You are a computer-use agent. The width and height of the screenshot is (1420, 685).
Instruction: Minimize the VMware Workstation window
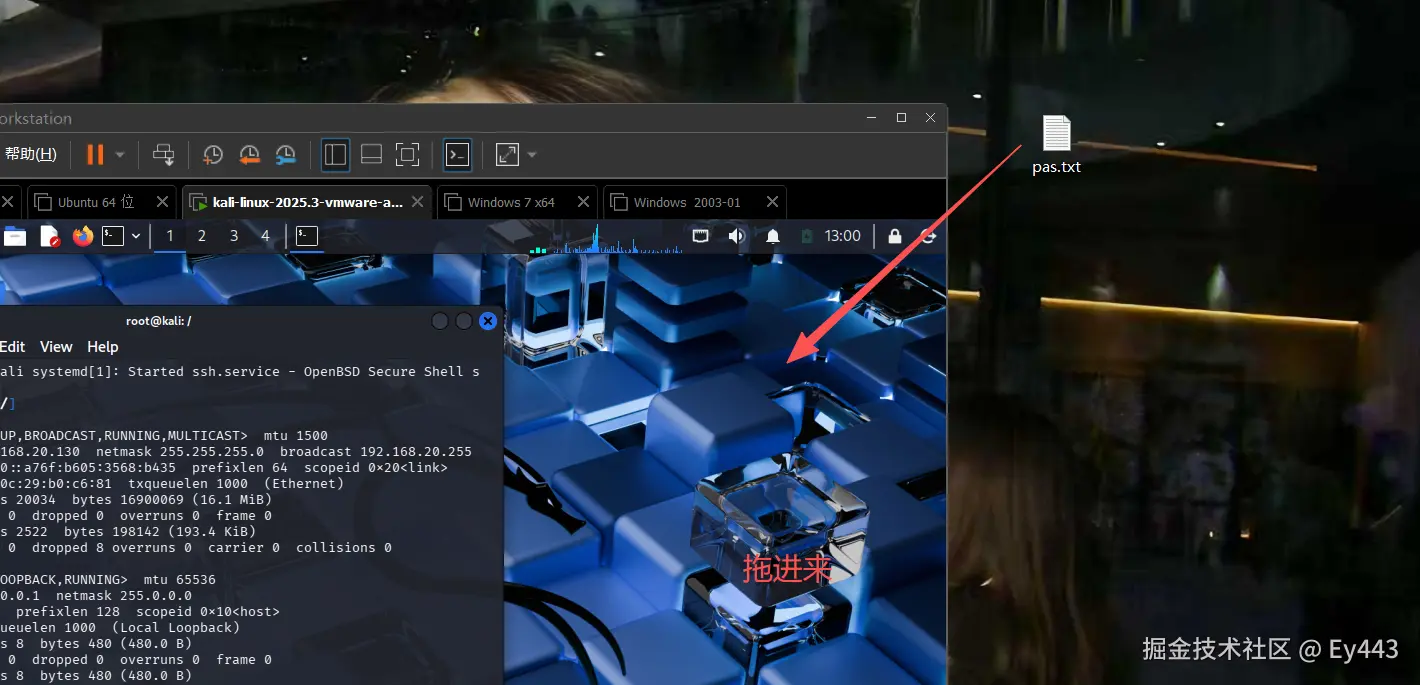pos(873,118)
